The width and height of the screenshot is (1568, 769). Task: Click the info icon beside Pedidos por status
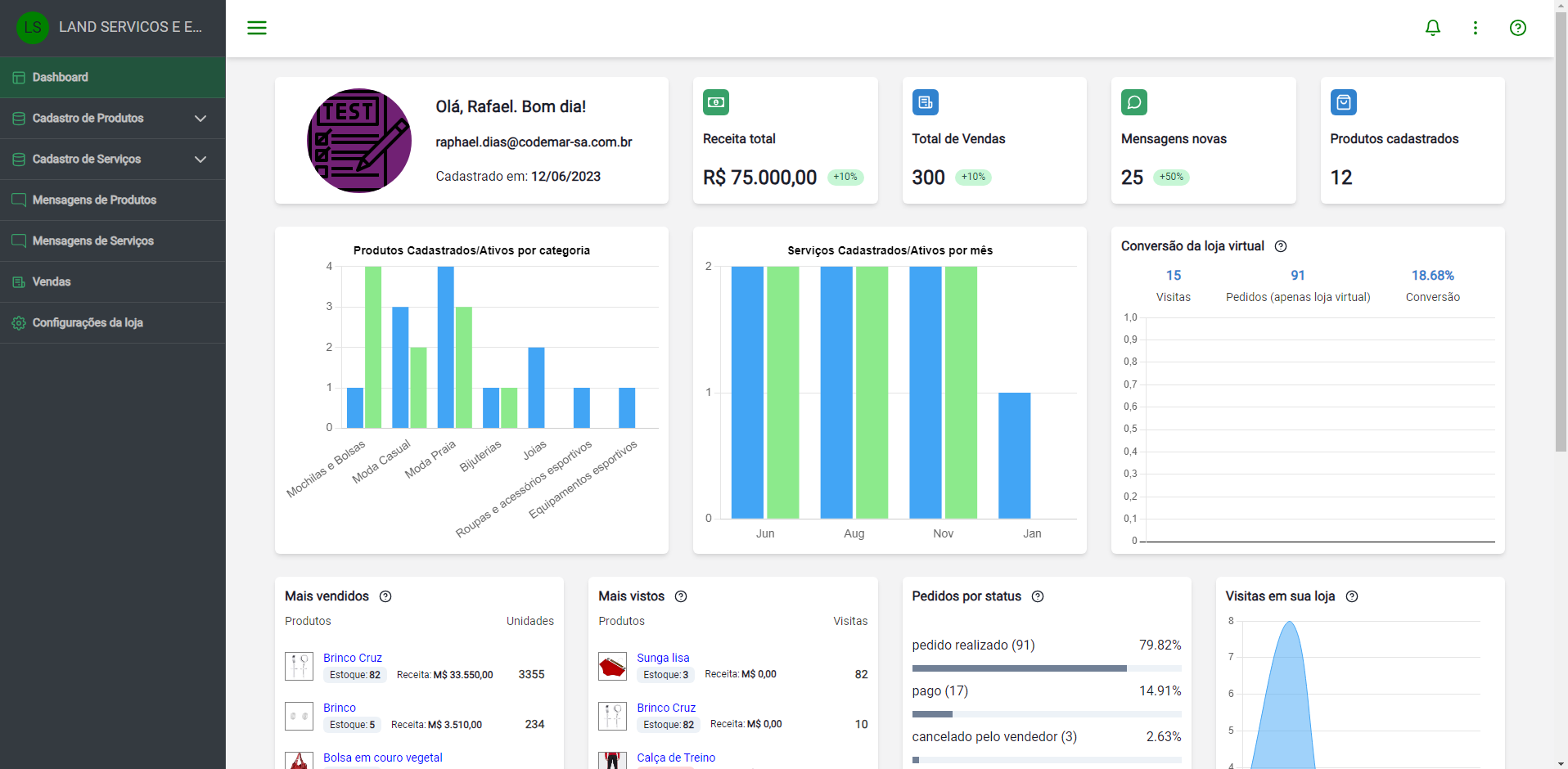1038,596
